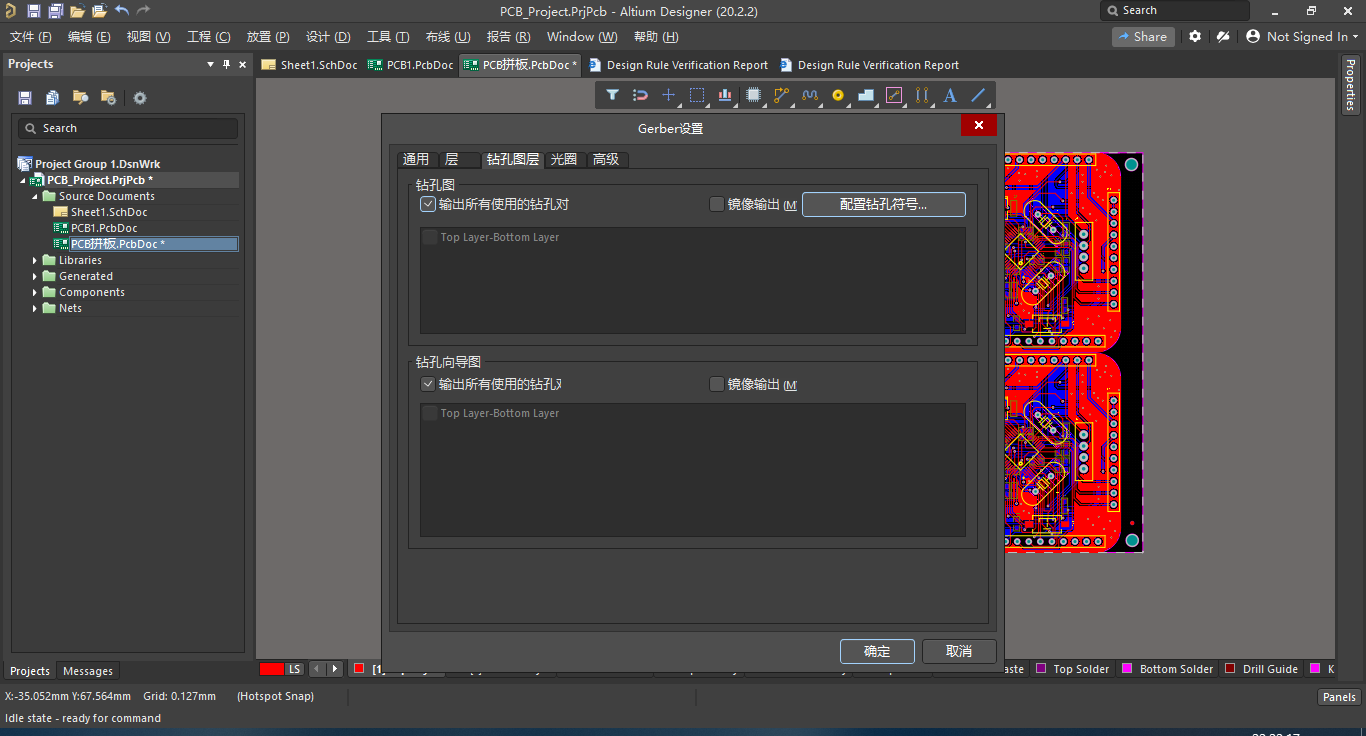Collapse the Source Documents folder
This screenshot has height=736, width=1366.
tap(34, 195)
